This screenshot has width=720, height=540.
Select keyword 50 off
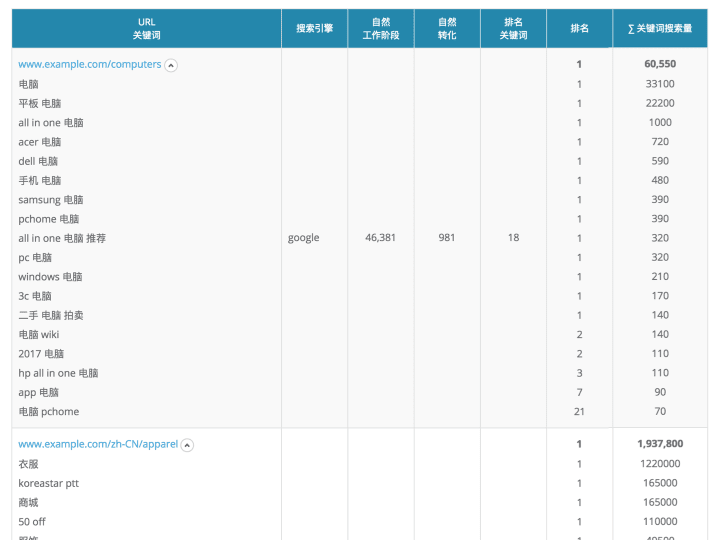32,522
